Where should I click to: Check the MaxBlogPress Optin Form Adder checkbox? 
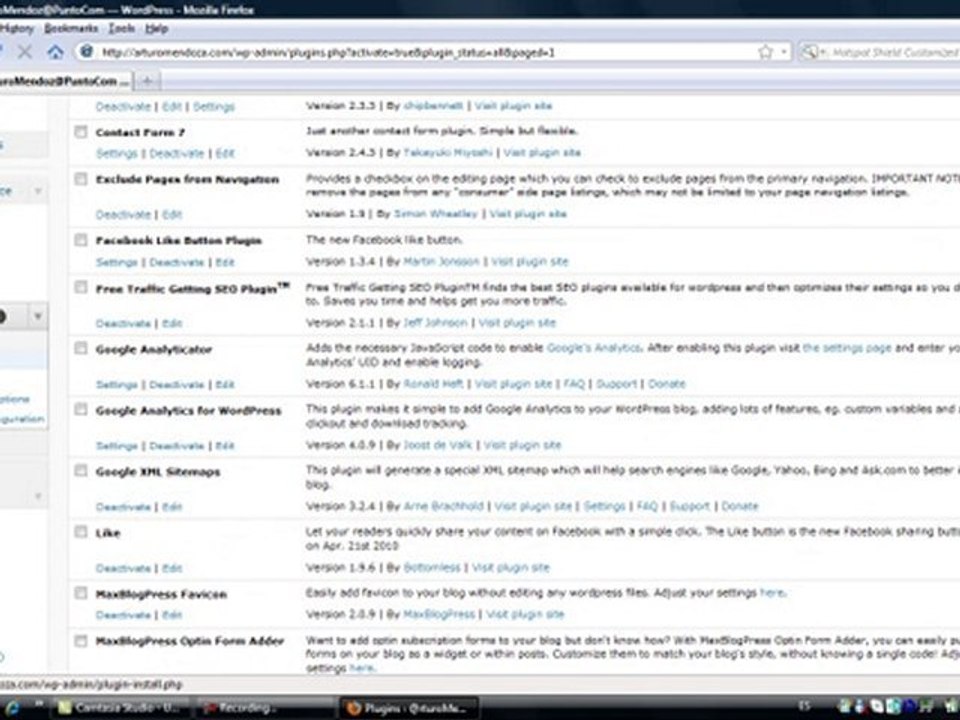[81, 641]
